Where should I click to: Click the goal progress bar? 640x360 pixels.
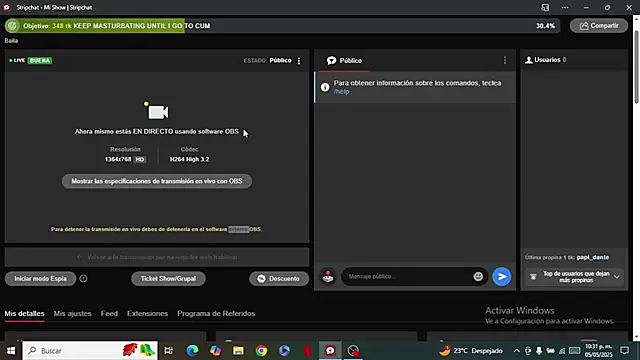(282, 26)
